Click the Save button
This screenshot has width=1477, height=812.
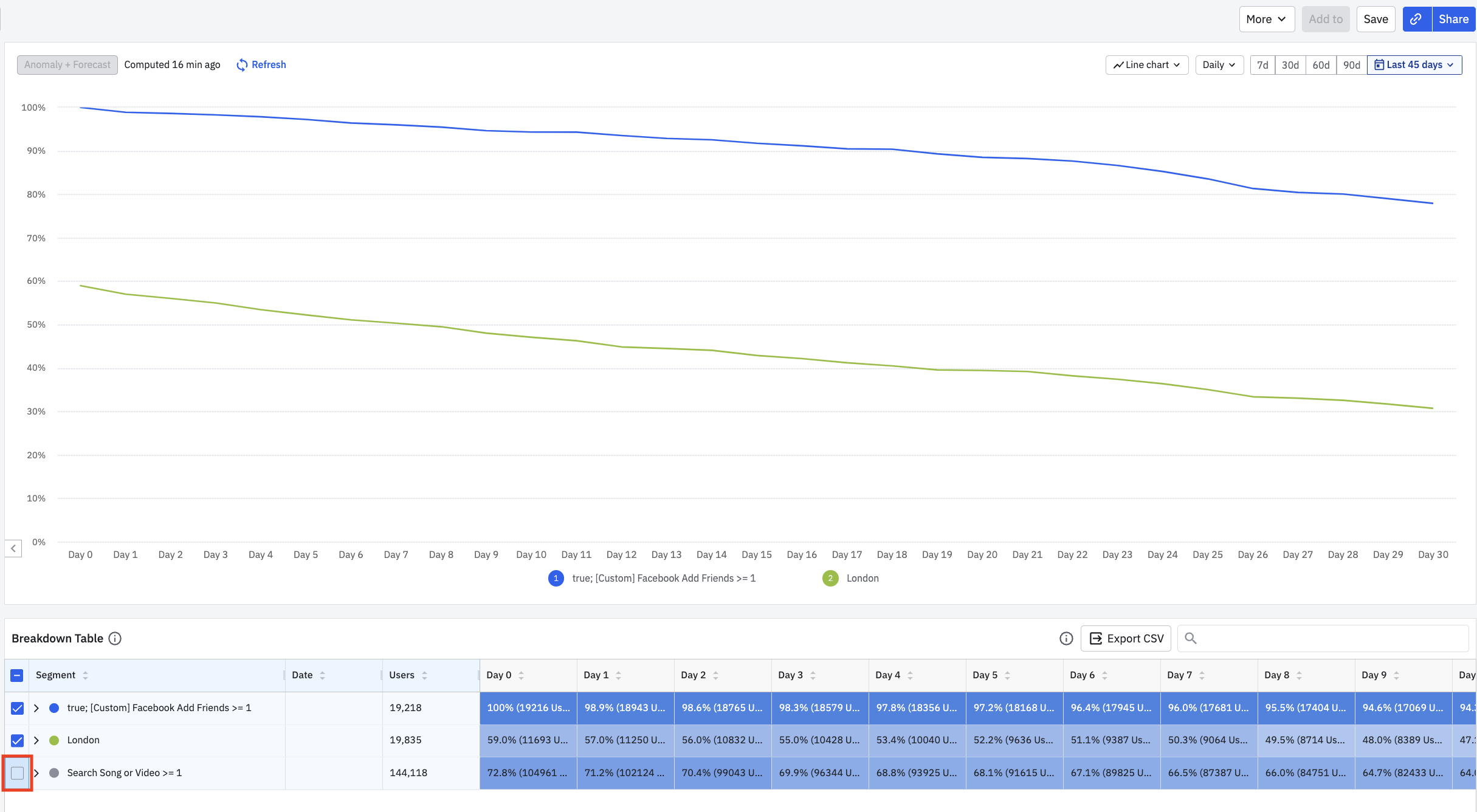click(1375, 19)
